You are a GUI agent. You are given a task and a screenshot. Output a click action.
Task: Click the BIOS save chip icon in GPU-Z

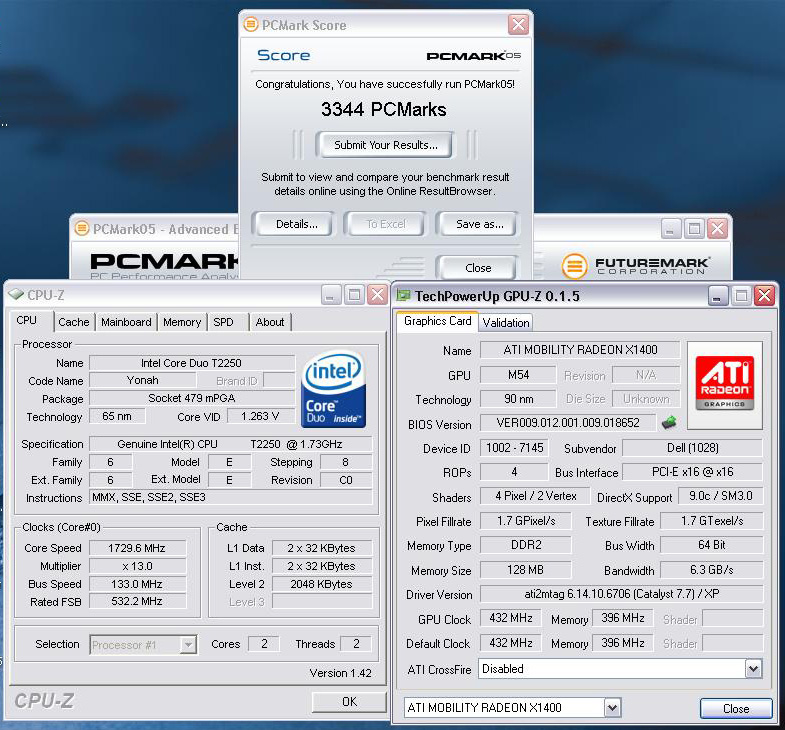pyautogui.click(x=669, y=423)
